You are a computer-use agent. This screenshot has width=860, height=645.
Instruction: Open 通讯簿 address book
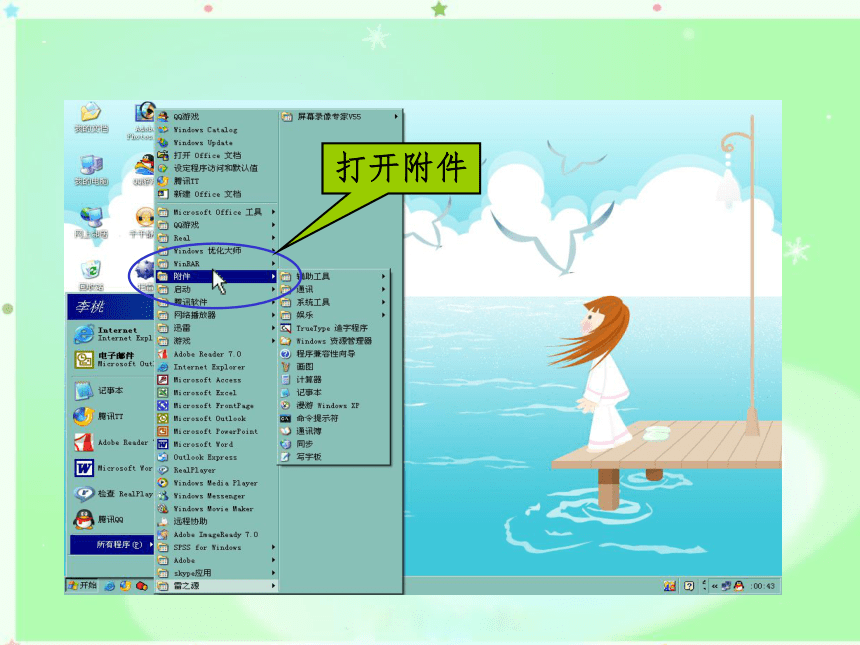333,431
